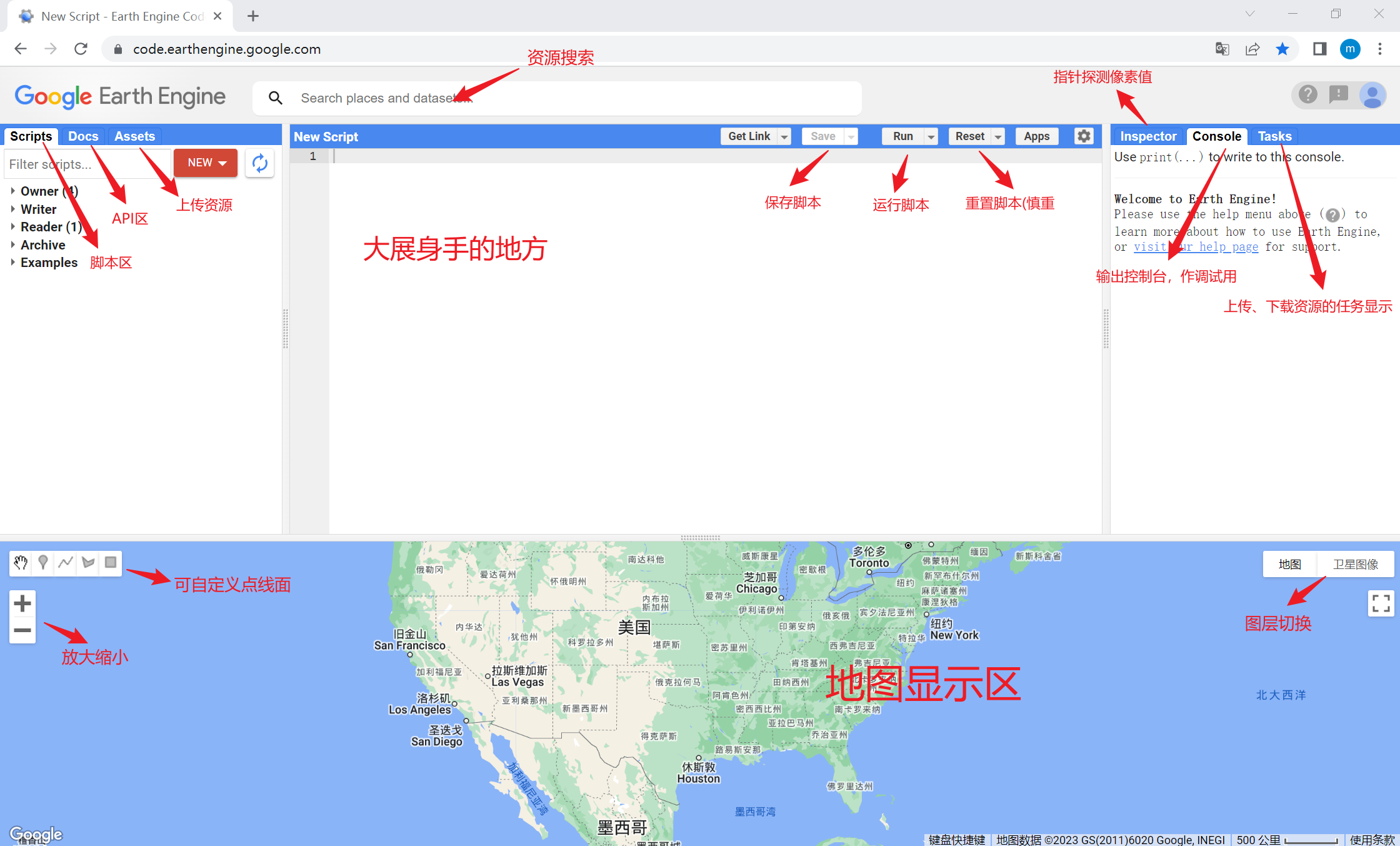
Task: Select the pan hand tool on the map
Action: click(21, 563)
